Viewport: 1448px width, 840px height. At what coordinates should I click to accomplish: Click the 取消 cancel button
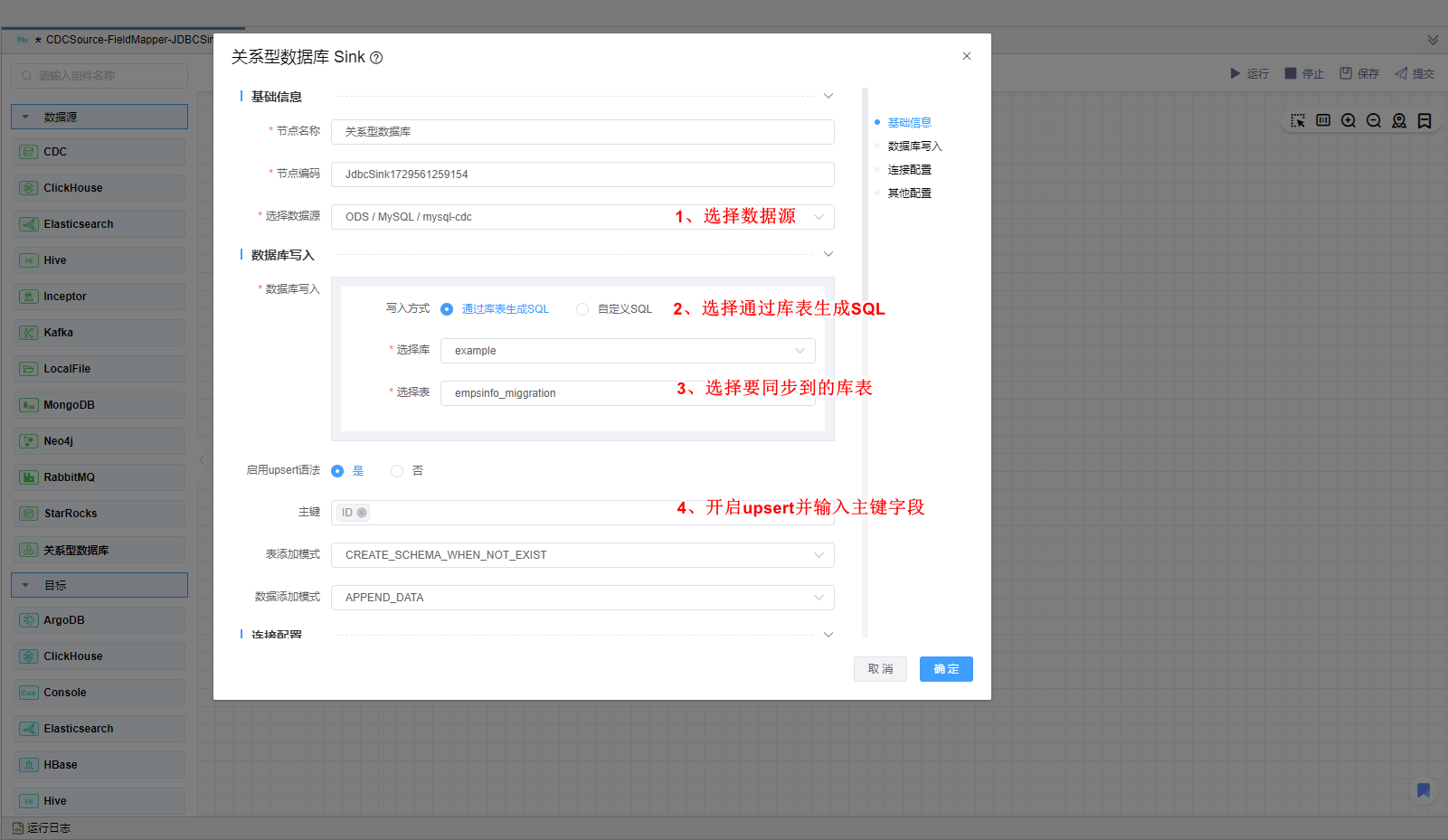(x=879, y=669)
